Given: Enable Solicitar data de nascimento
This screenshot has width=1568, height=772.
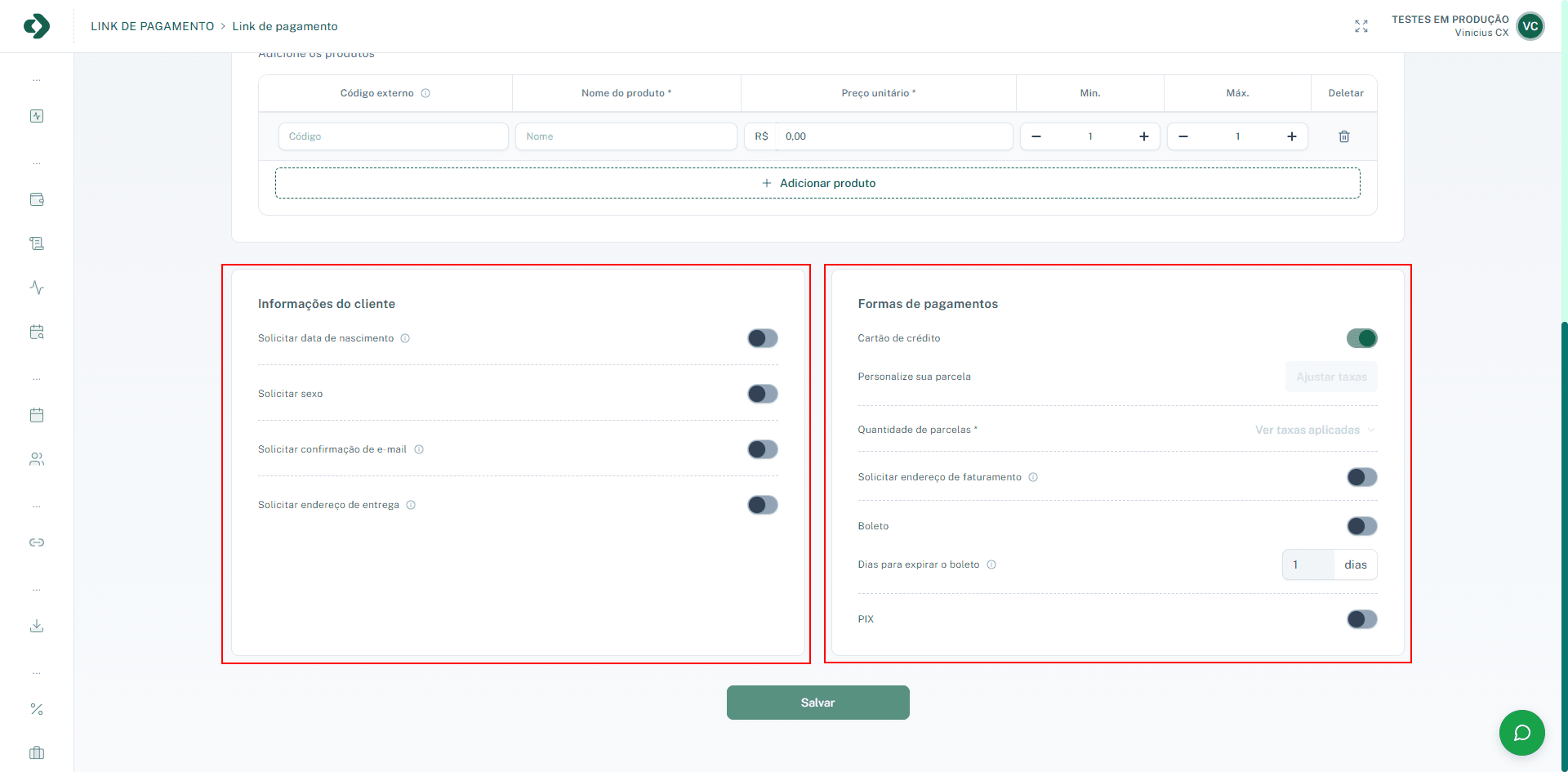Looking at the screenshot, I should coord(762,337).
